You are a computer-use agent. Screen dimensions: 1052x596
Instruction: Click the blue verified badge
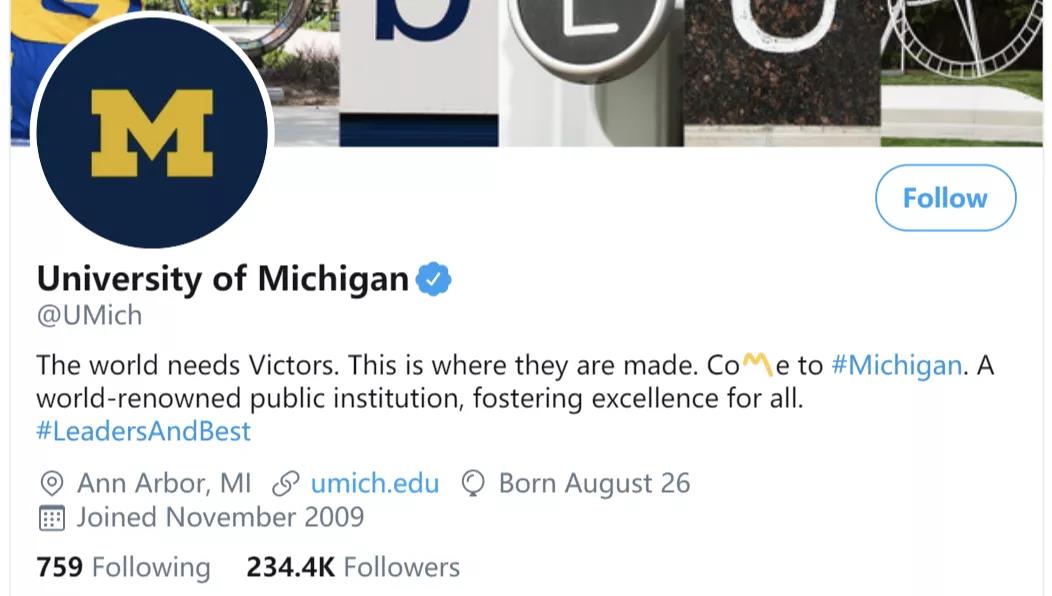pyautogui.click(x=434, y=279)
